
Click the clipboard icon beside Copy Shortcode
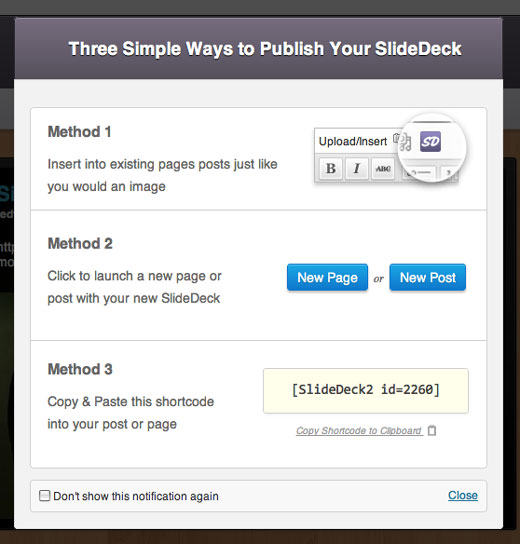point(432,431)
